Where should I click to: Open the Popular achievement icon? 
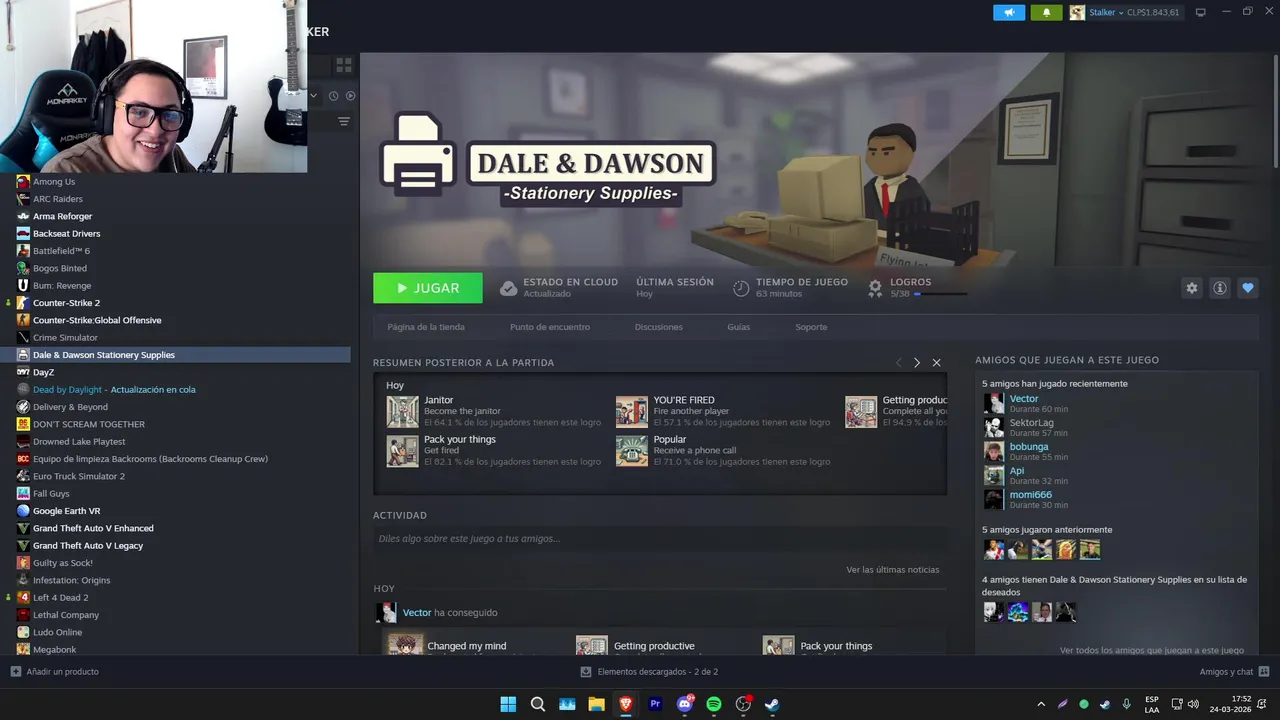click(632, 451)
